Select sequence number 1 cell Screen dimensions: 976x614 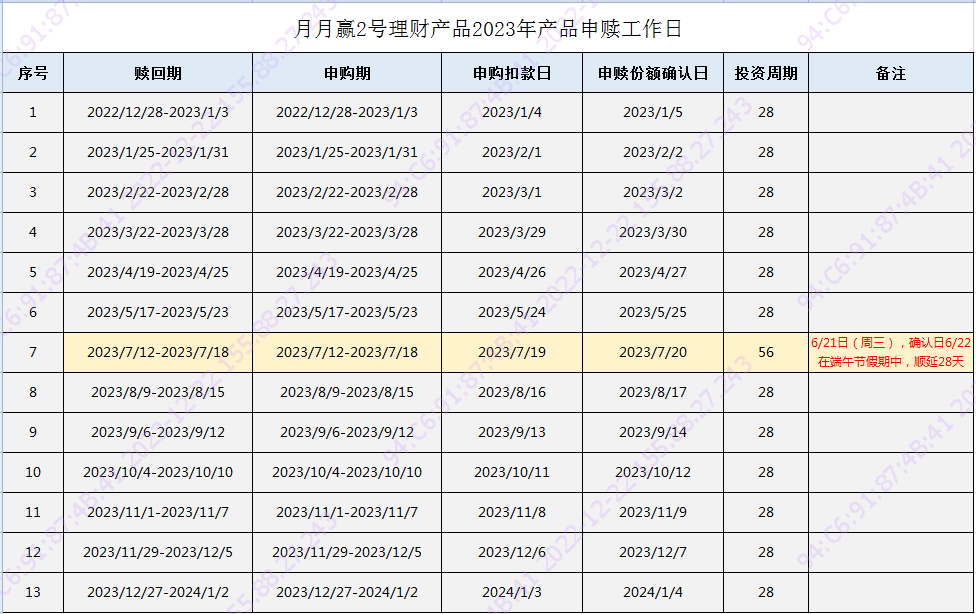(x=33, y=113)
